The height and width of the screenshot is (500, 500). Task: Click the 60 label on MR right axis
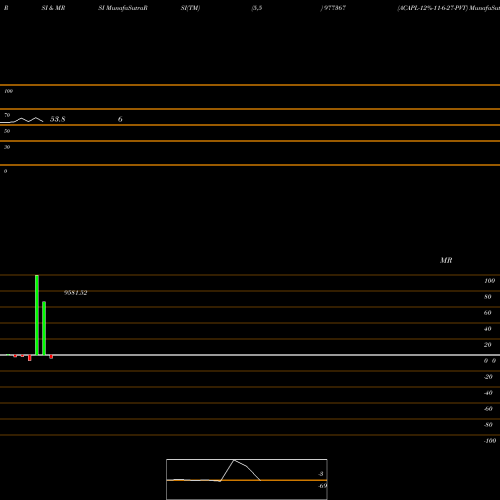488,313
